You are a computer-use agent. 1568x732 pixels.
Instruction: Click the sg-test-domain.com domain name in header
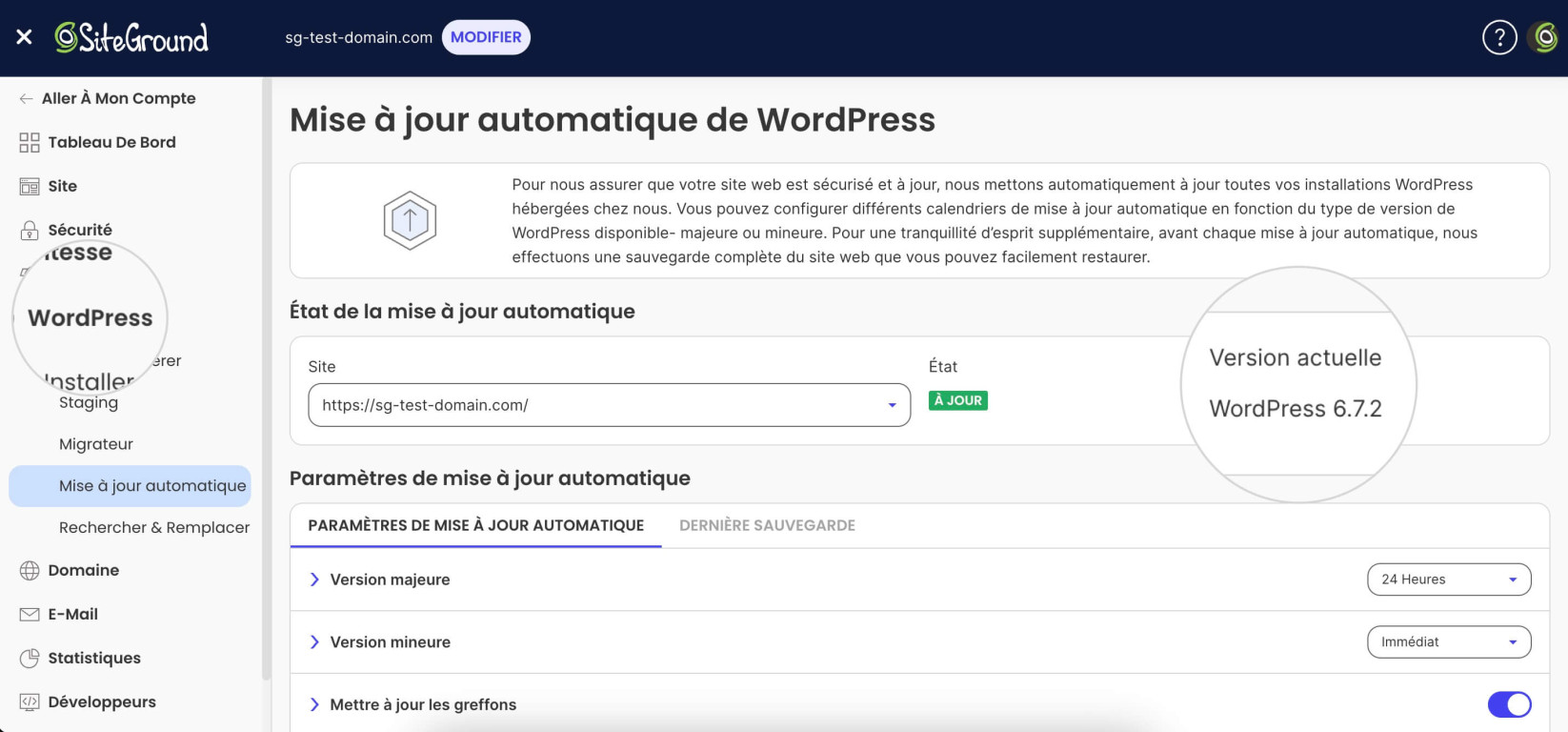[x=358, y=37]
